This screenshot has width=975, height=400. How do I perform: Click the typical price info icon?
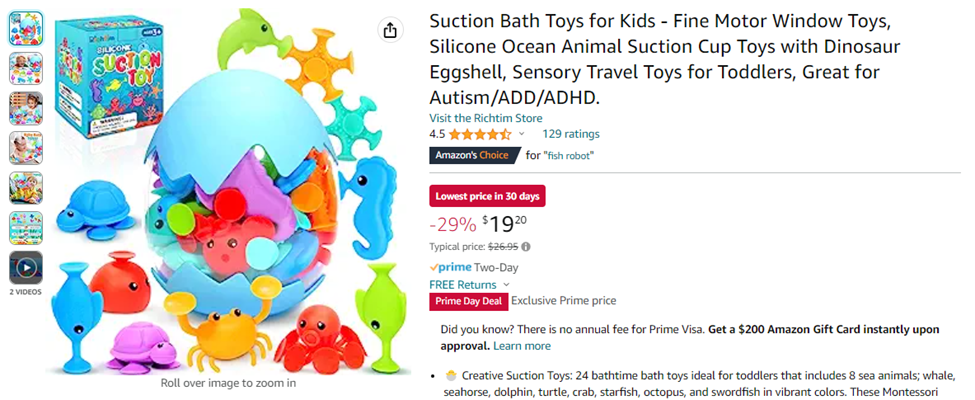point(526,247)
